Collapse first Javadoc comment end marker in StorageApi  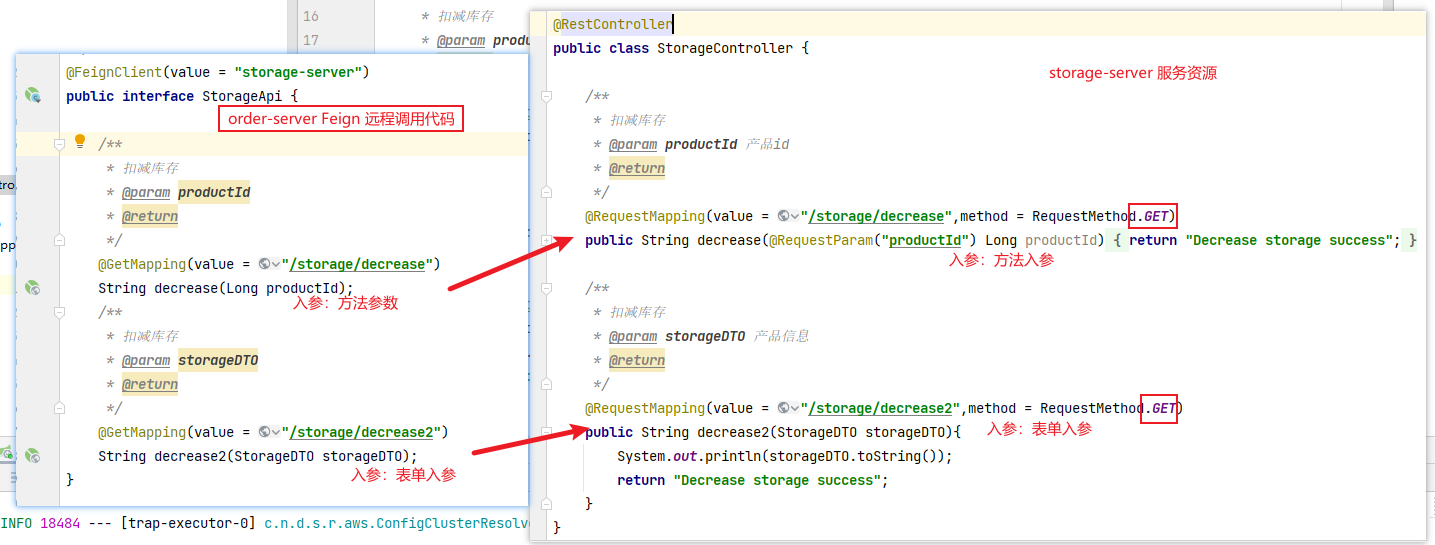tap(60, 240)
